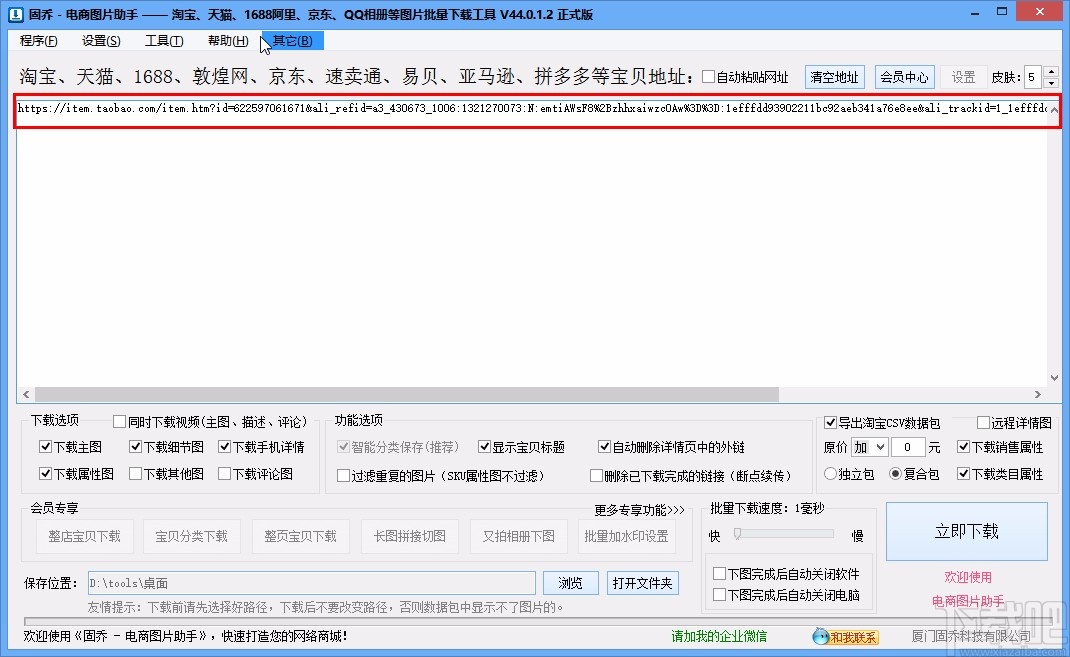Click the 立即下载 button
1070x657 pixels.
pyautogui.click(x=966, y=531)
